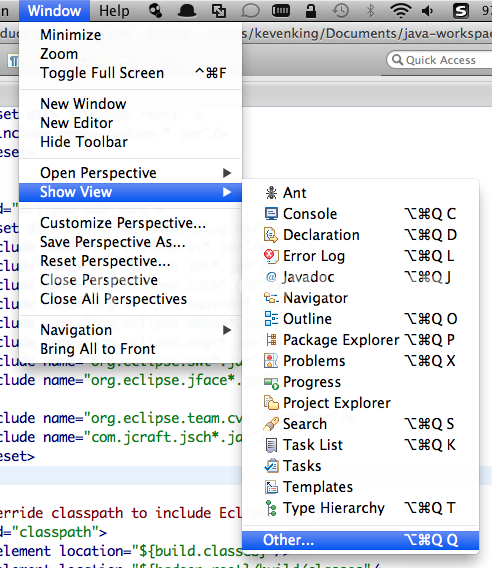Click the Search flashlight icon
The image size is (492, 568).
tap(271, 424)
